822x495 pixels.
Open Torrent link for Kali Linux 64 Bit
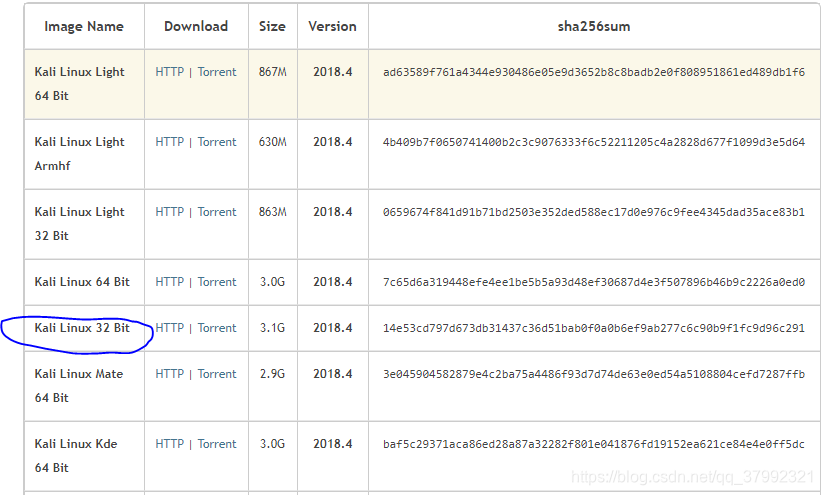(x=217, y=282)
